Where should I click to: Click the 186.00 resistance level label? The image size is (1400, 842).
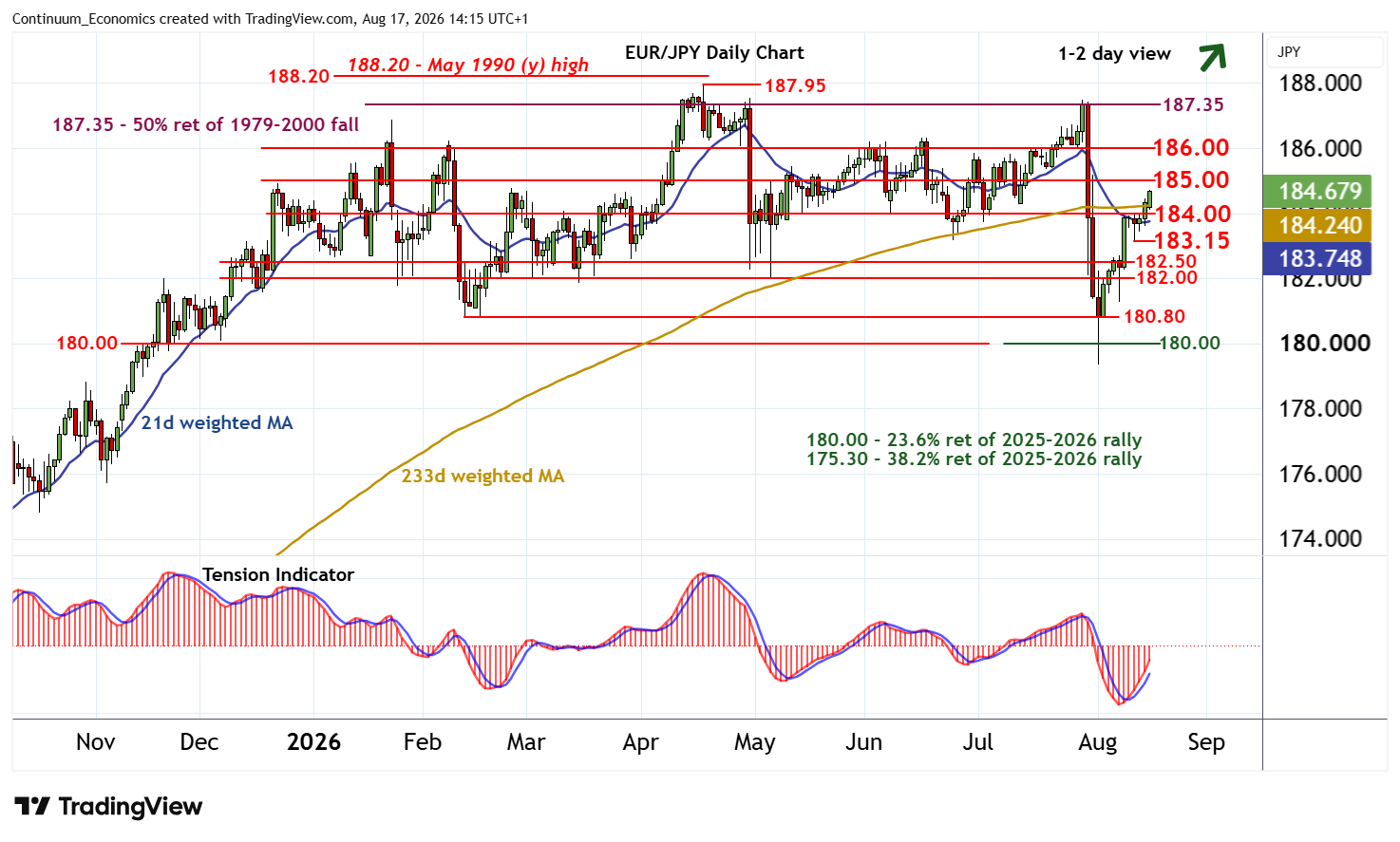pos(1191,147)
